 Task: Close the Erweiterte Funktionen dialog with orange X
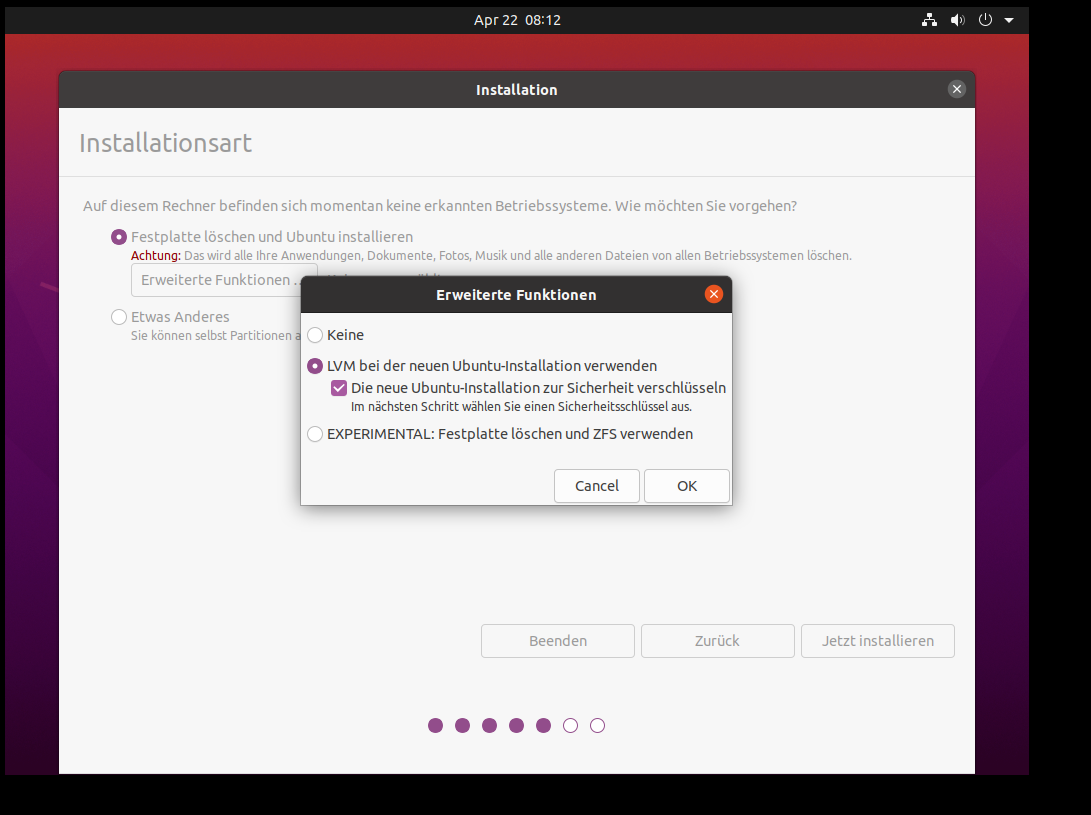(x=713, y=294)
